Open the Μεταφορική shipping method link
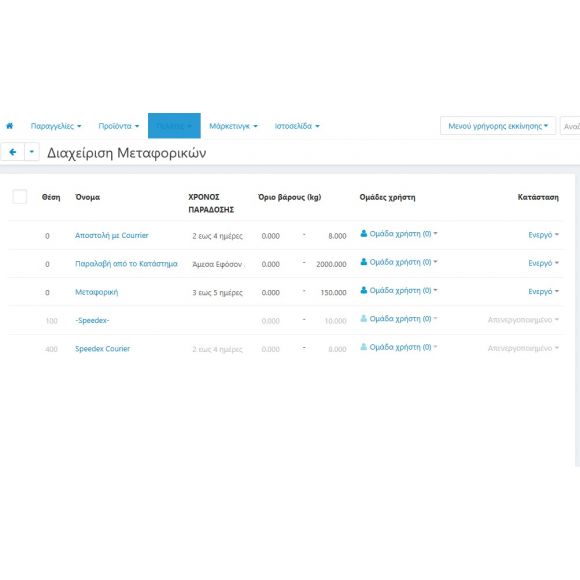This screenshot has height=580, width=580. click(97, 292)
